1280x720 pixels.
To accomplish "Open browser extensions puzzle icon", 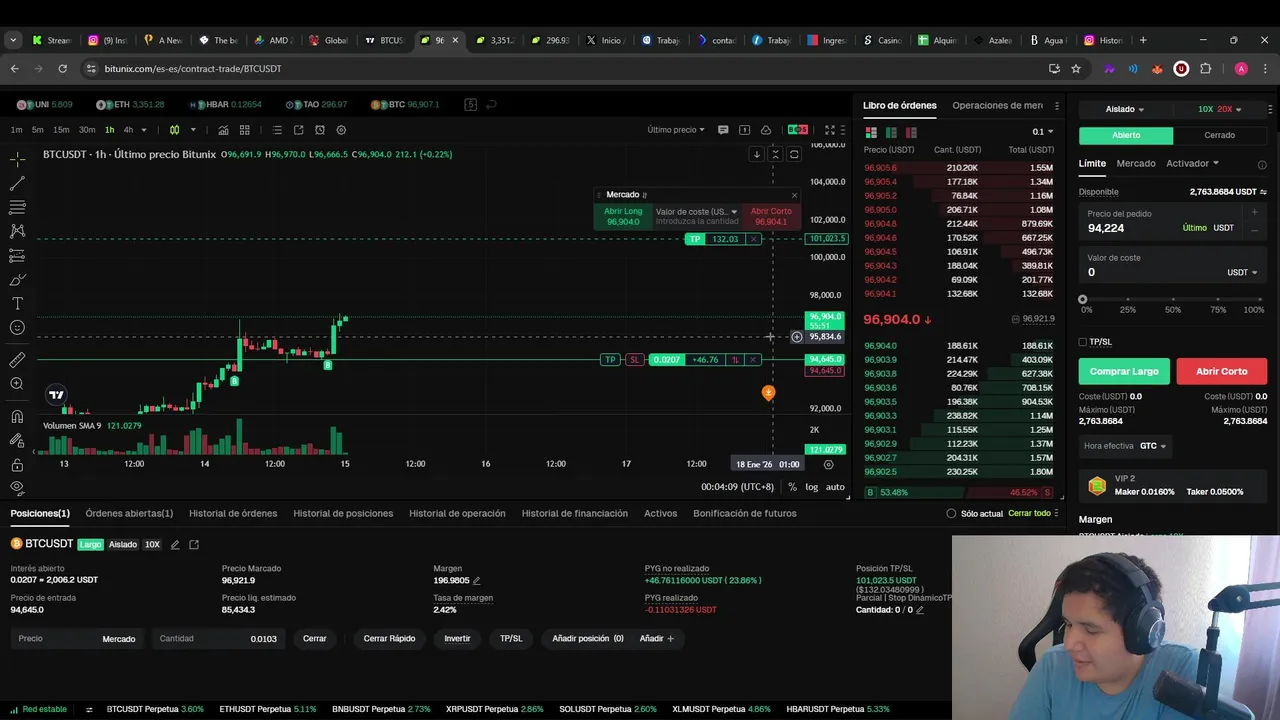I will [x=1205, y=69].
